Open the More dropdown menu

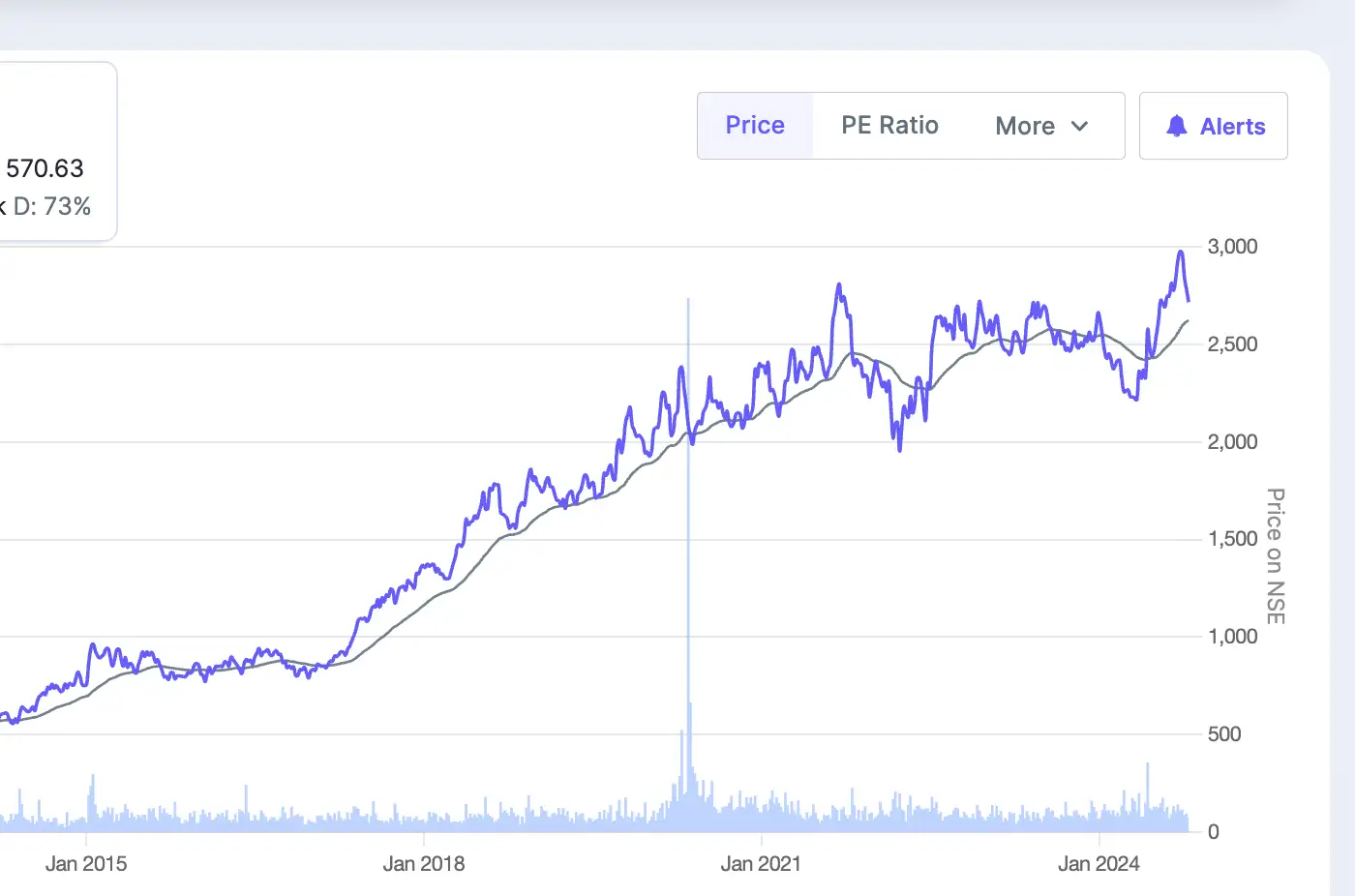click(x=1041, y=126)
